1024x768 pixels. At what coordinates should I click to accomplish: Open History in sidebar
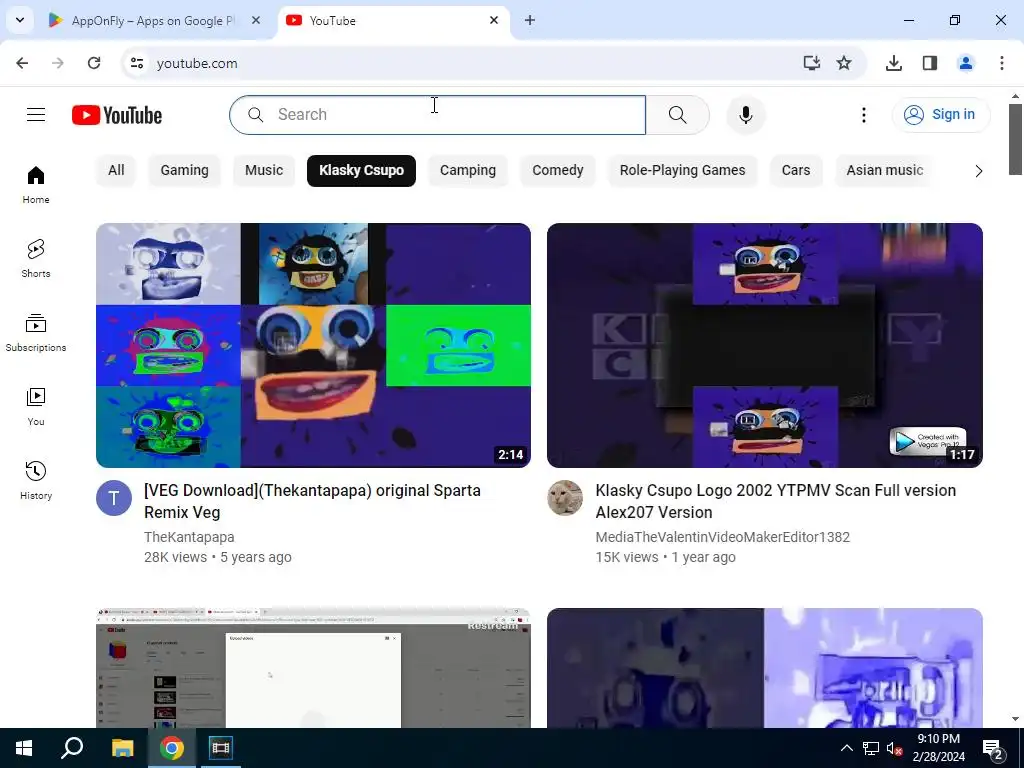click(x=36, y=480)
